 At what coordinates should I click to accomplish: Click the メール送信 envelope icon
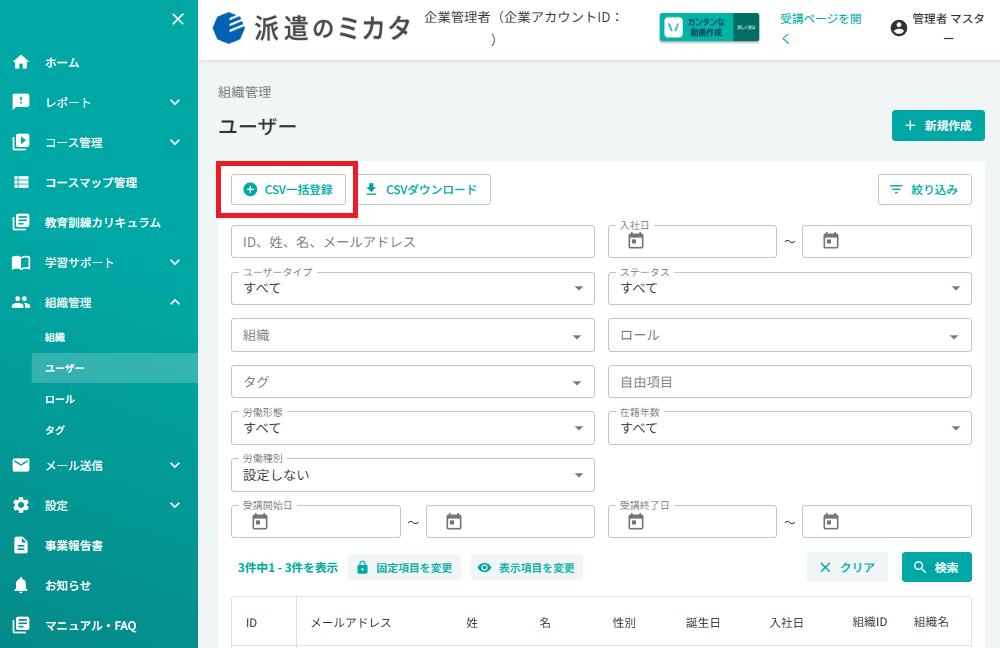click(x=21, y=465)
